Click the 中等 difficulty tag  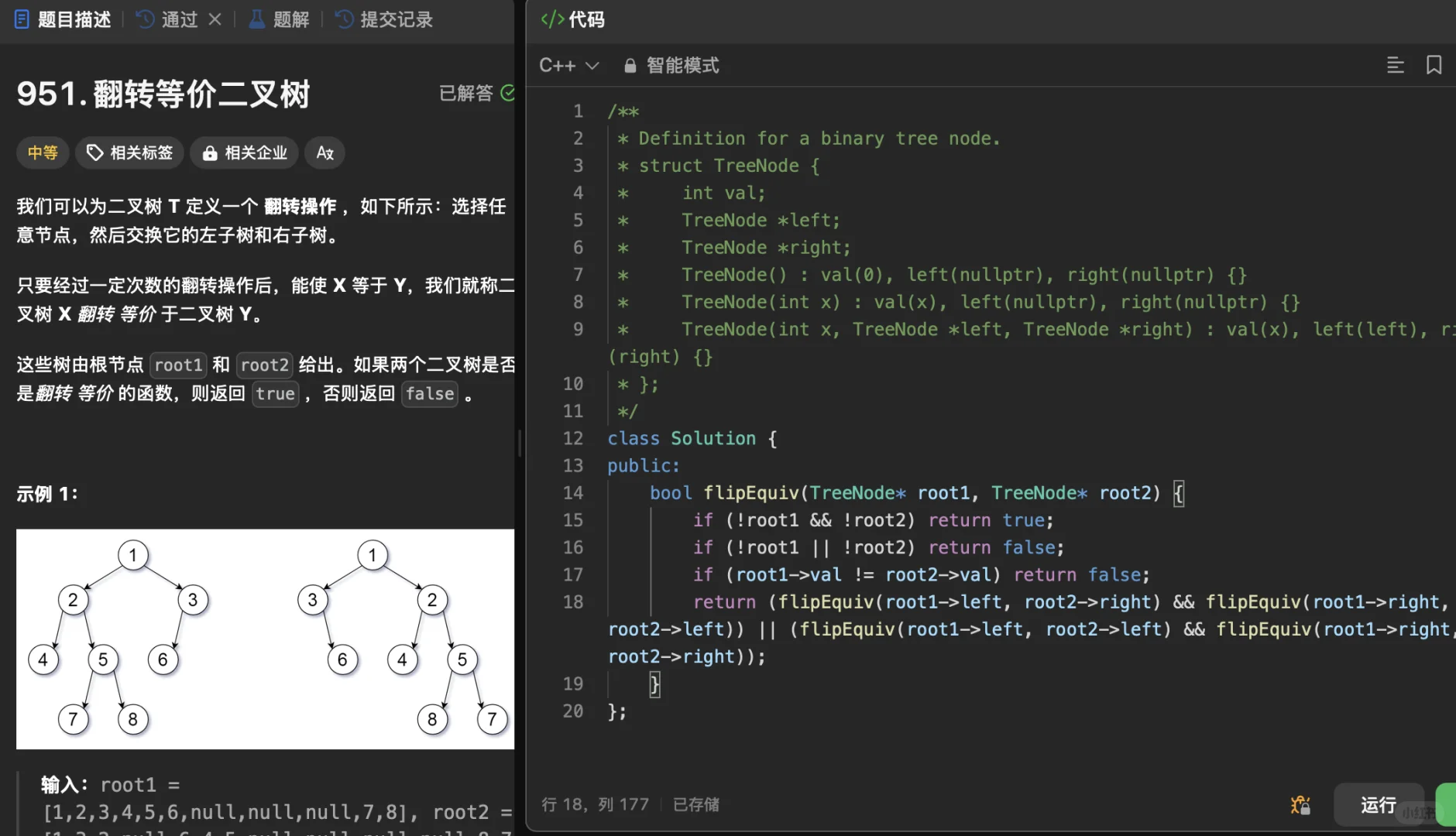click(x=43, y=152)
